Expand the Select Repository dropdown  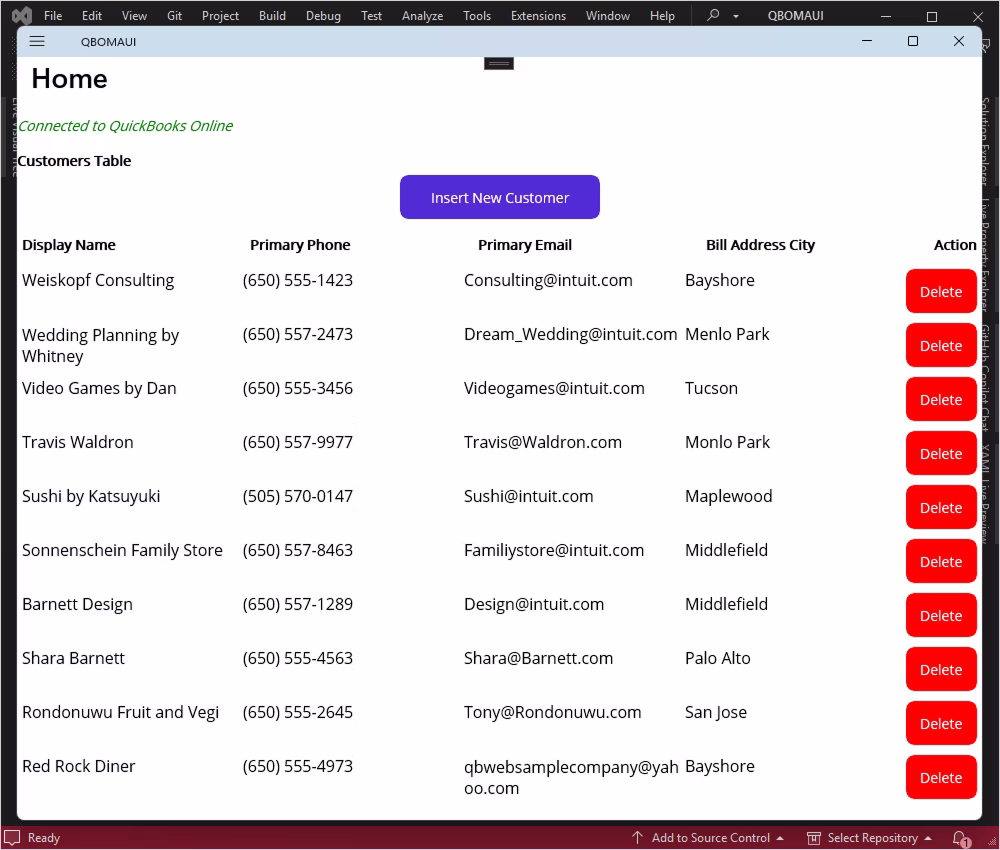[x=928, y=838]
